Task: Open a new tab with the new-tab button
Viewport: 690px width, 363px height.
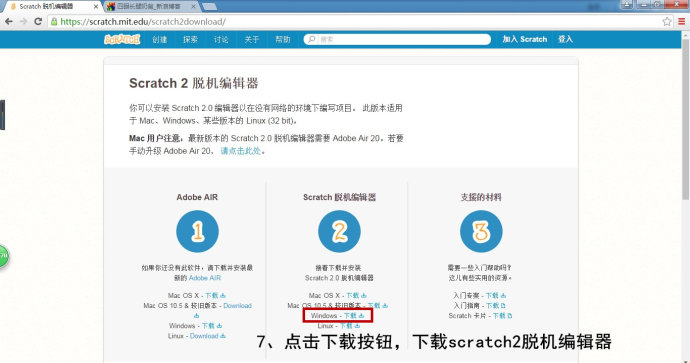Action: (209, 7)
